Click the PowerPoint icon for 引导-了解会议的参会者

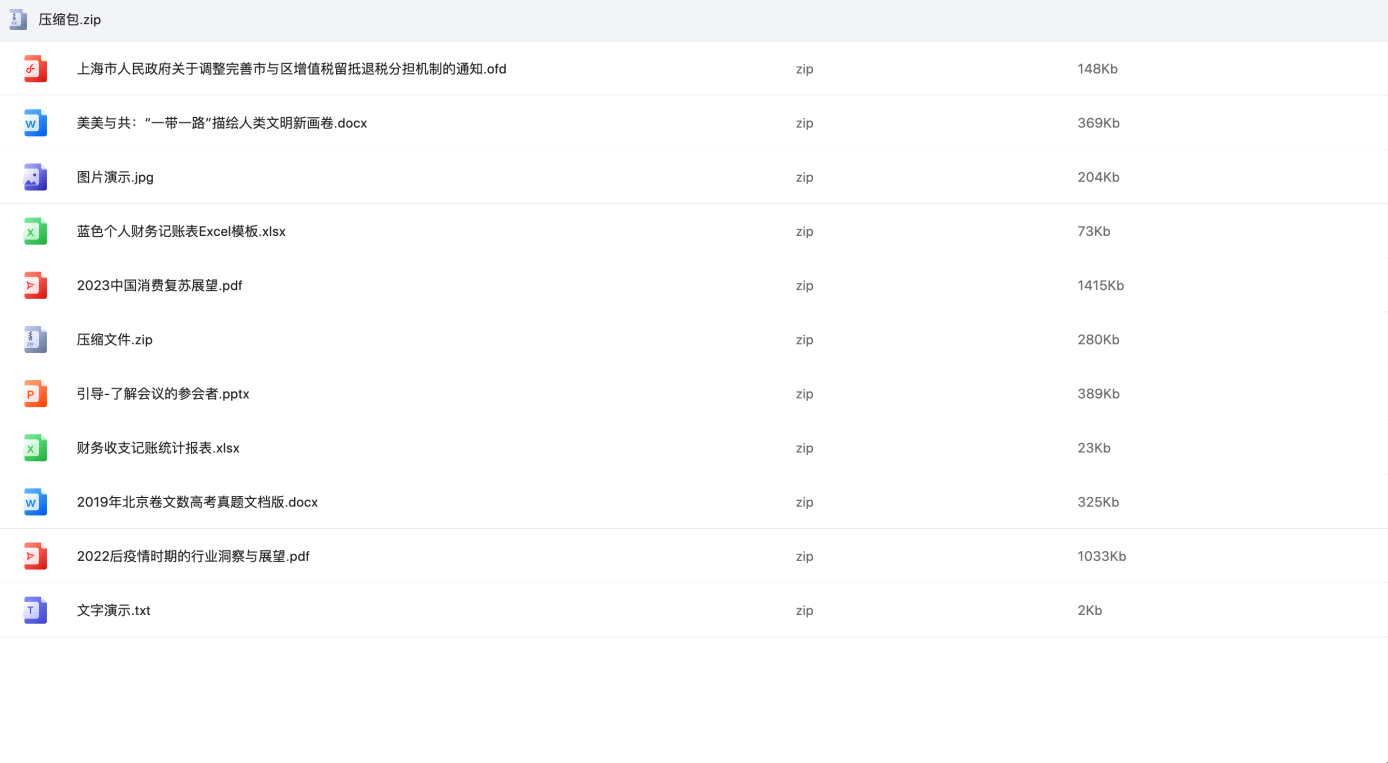[35, 394]
